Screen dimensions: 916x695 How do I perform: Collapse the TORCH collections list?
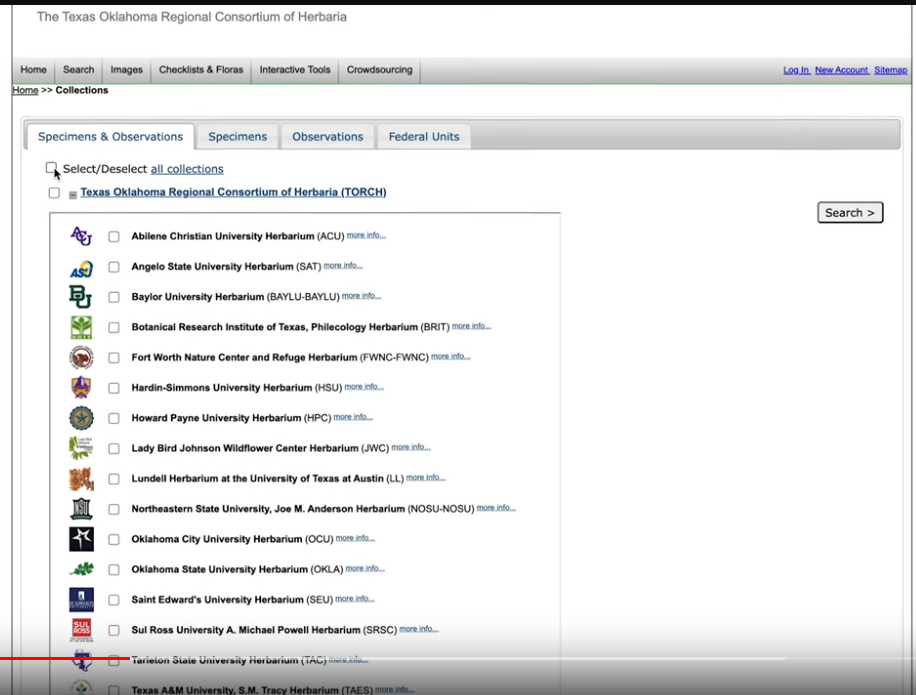(73, 195)
